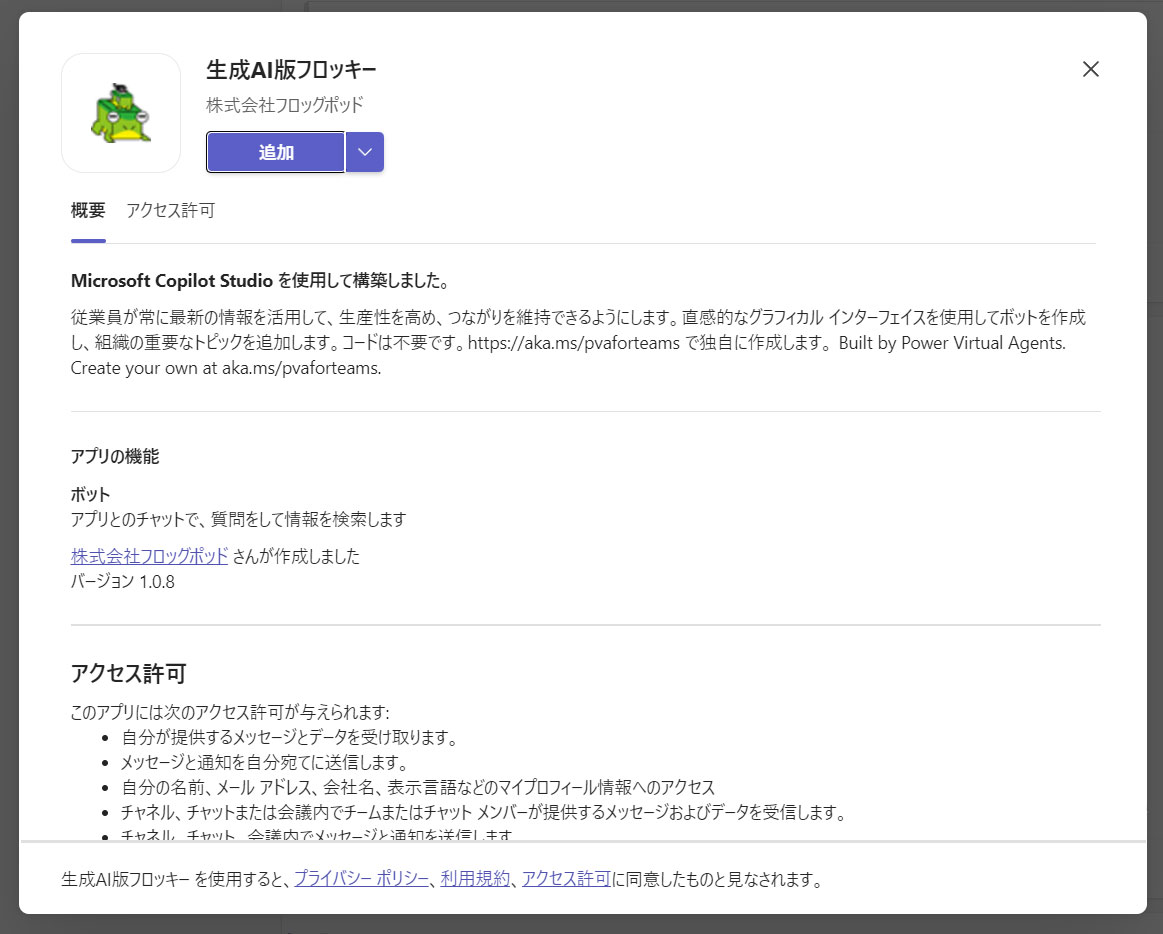Click the bullet about マイプロフィール情報へのアクセス

coord(418,787)
